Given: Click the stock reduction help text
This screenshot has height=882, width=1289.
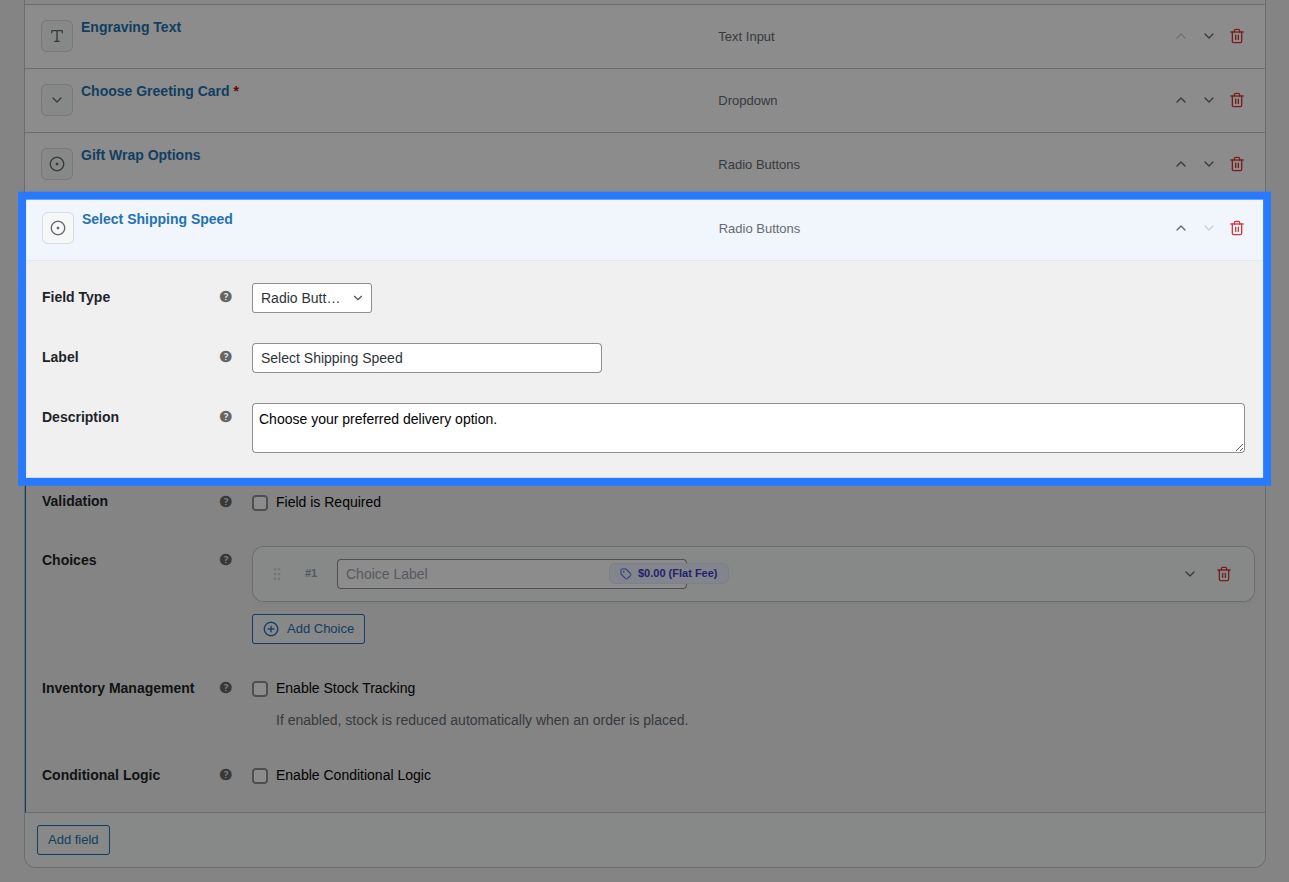Looking at the screenshot, I should coord(482,720).
